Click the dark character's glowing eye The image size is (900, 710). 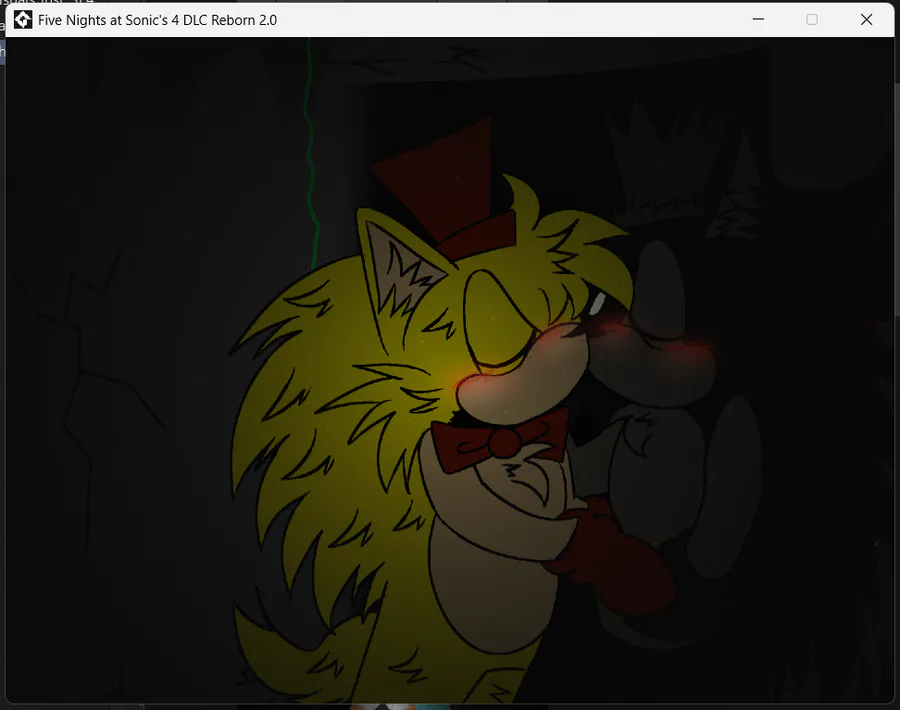pyautogui.click(x=597, y=304)
